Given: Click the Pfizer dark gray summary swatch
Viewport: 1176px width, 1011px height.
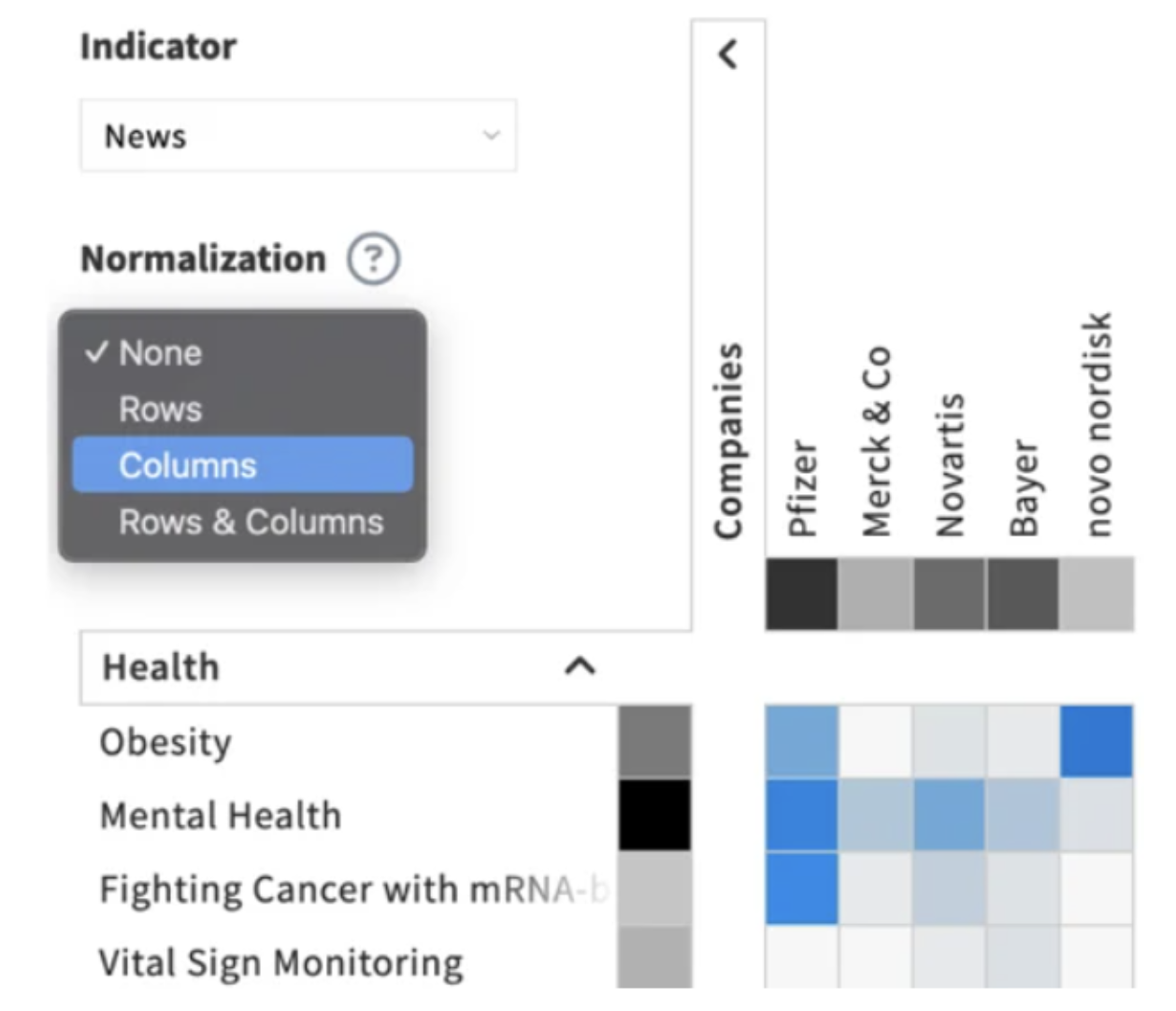Looking at the screenshot, I should [x=801, y=593].
